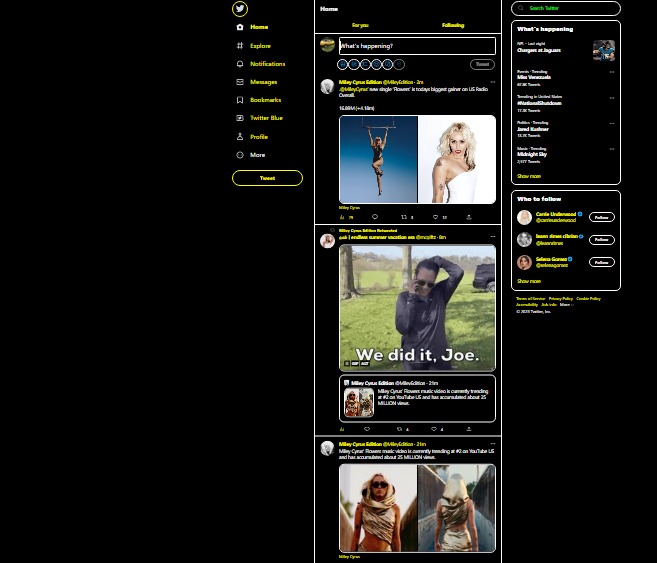Open more options for Jared Kushner trend
Image resolution: width=657 pixels, height=563 pixels.
[x=612, y=122]
